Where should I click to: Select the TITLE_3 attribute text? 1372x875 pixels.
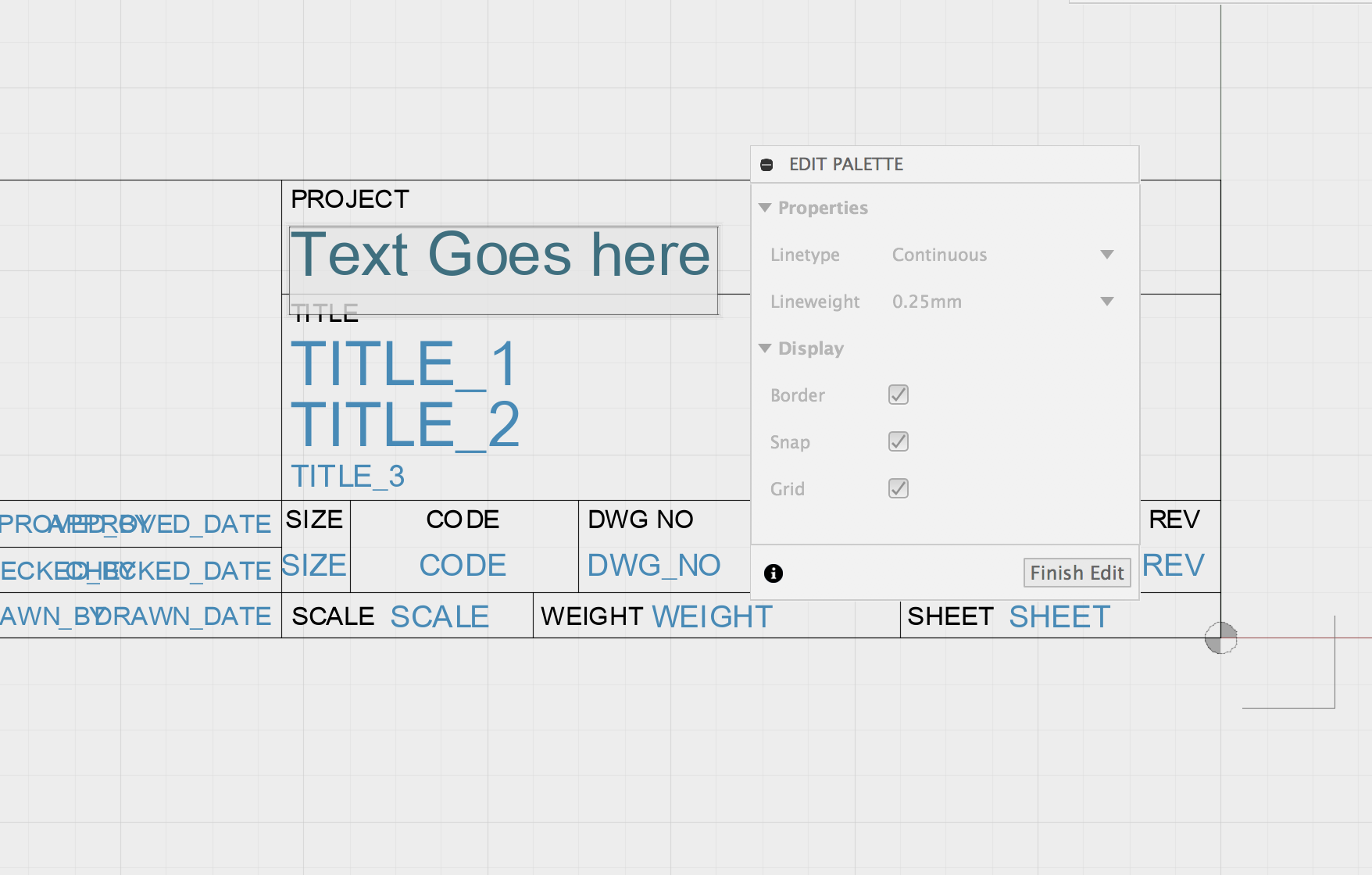348,477
